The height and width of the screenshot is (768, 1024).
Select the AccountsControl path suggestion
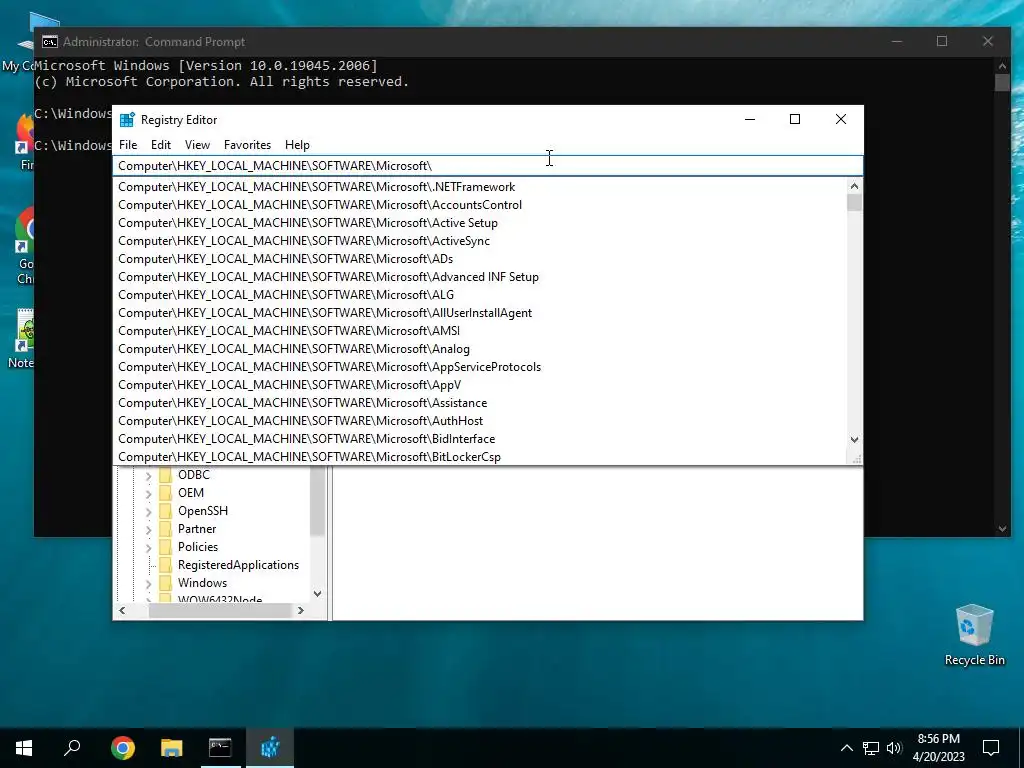tap(480, 205)
